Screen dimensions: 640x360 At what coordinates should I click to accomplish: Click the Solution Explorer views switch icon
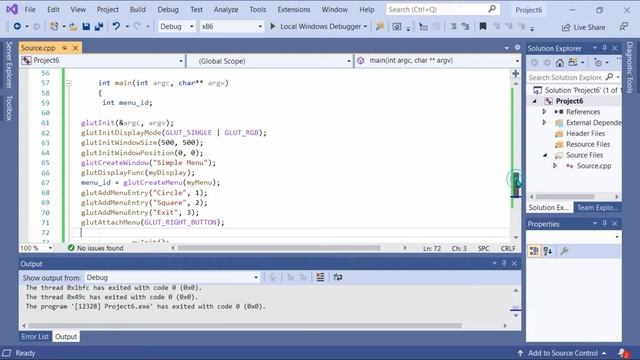tap(573, 63)
